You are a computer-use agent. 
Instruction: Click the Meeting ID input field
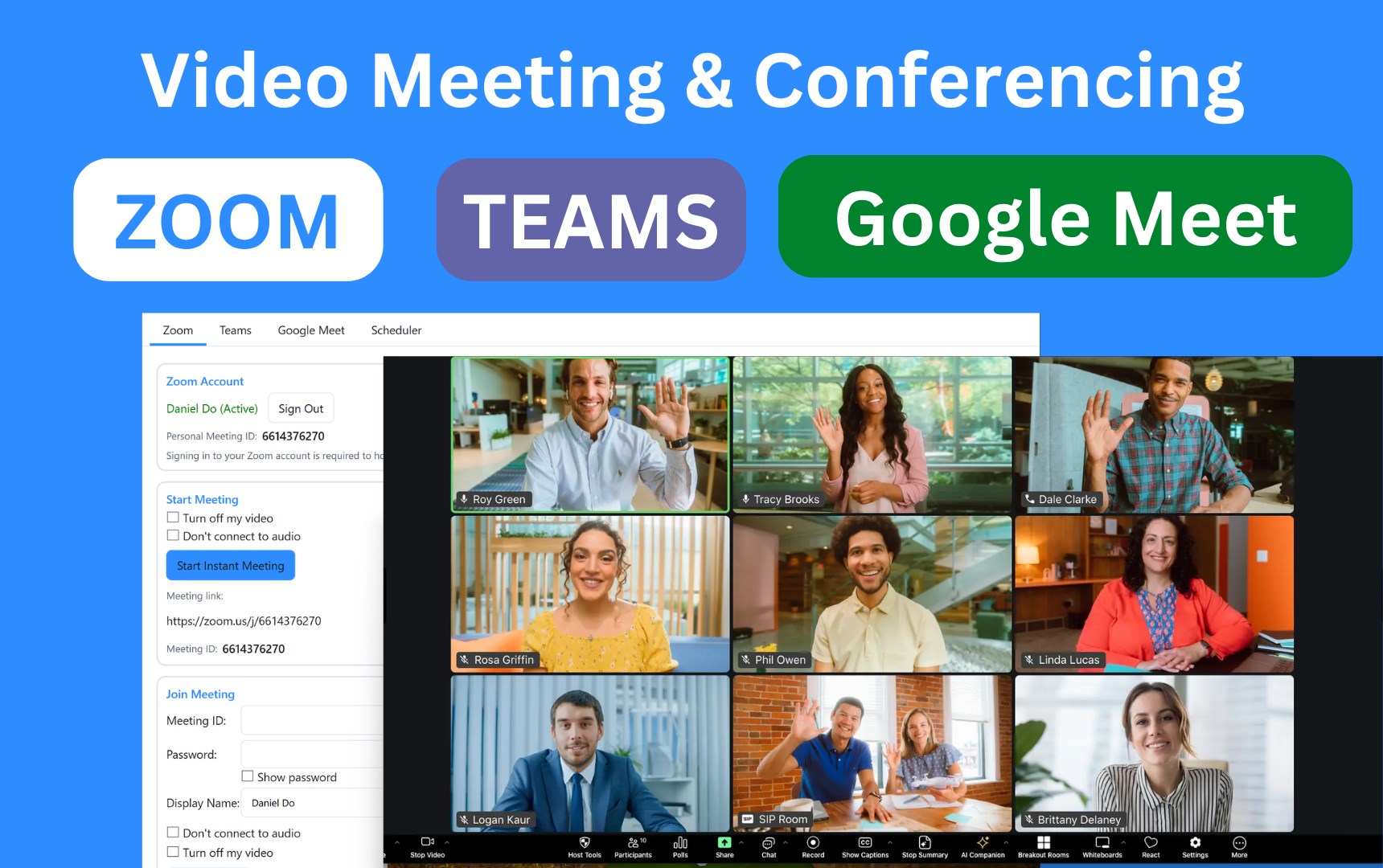coord(312,720)
